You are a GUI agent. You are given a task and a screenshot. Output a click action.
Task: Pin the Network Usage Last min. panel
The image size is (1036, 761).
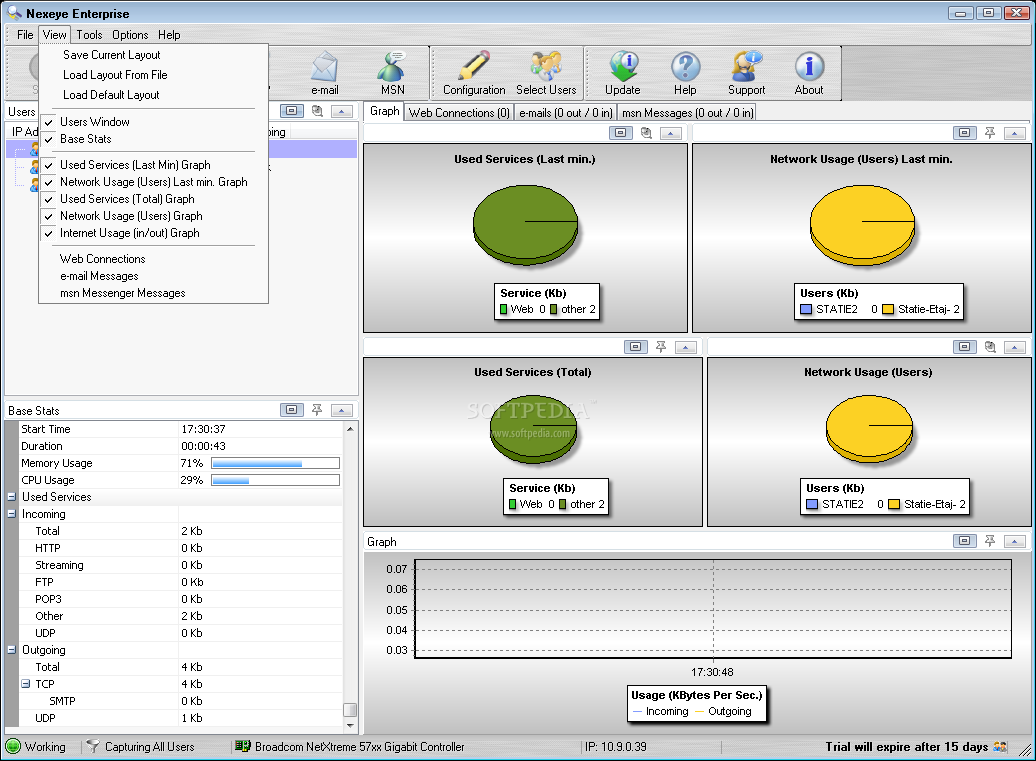[x=990, y=133]
